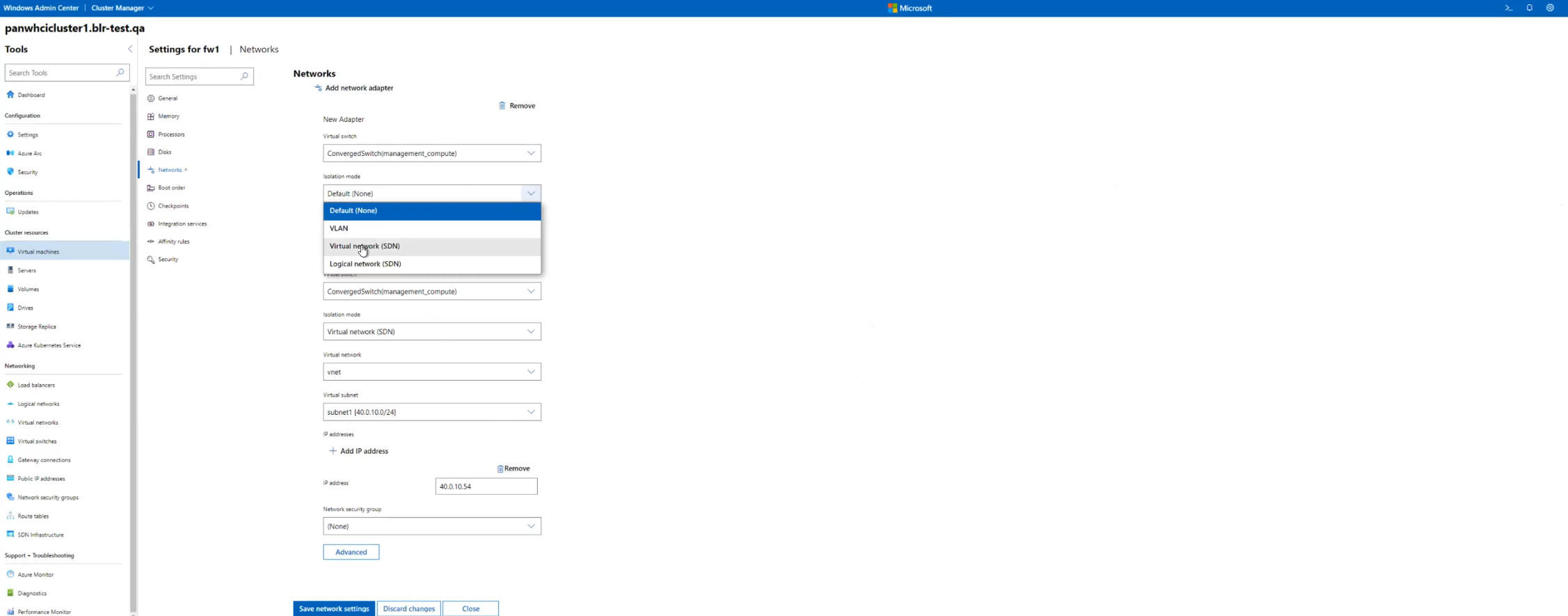Screen dimensions: 1568x616
Task: Click the Updates icon
Action: [x=10, y=212]
